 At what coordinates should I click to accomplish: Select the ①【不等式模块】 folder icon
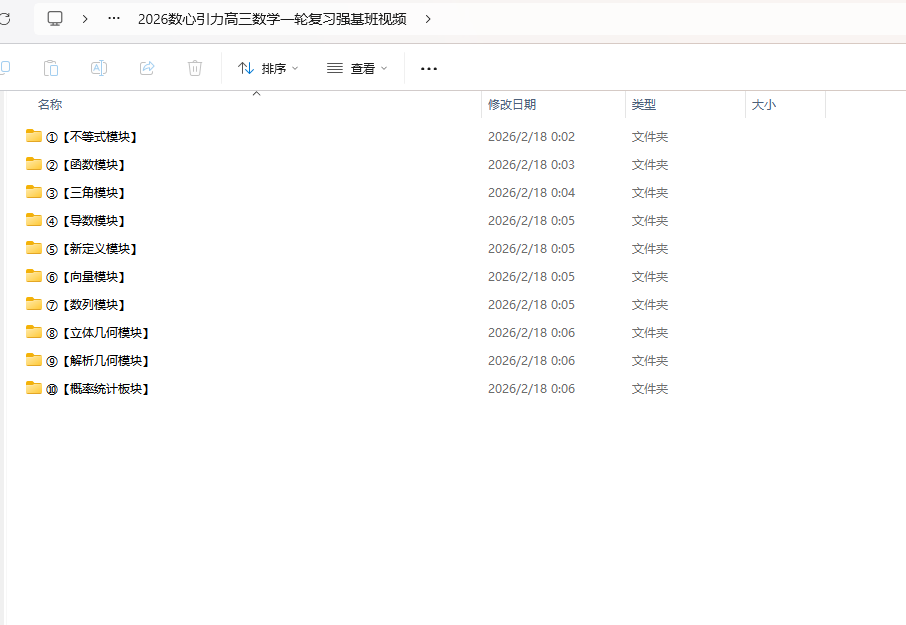click(x=34, y=136)
